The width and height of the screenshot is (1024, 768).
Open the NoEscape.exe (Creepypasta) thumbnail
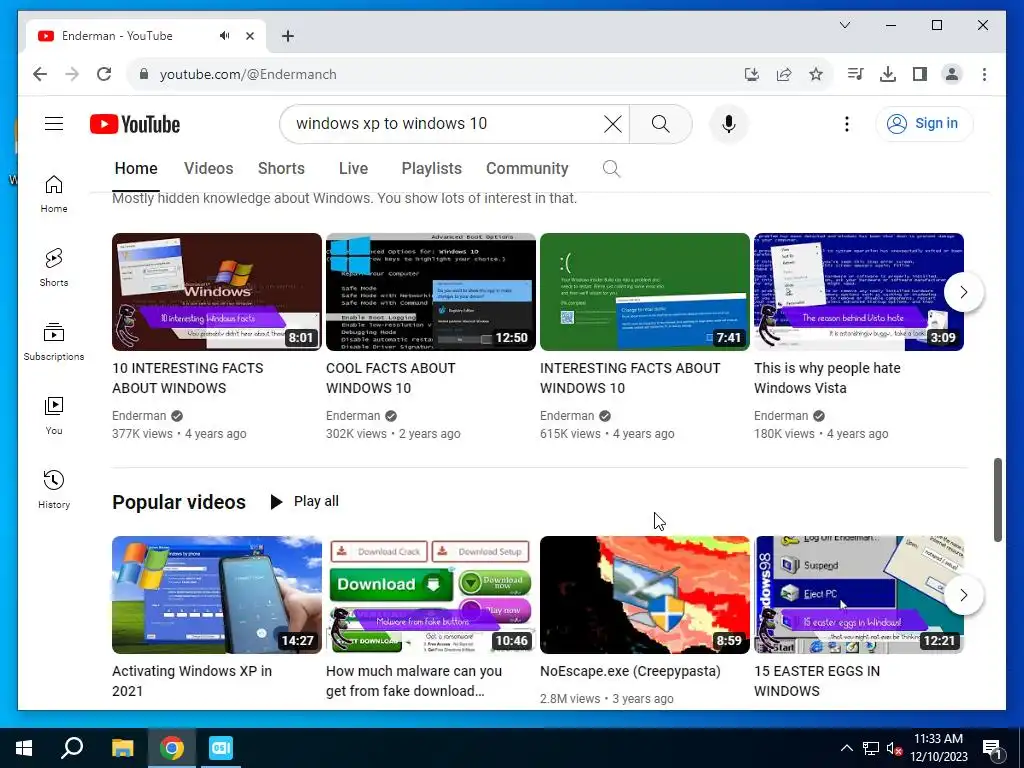[645, 595]
